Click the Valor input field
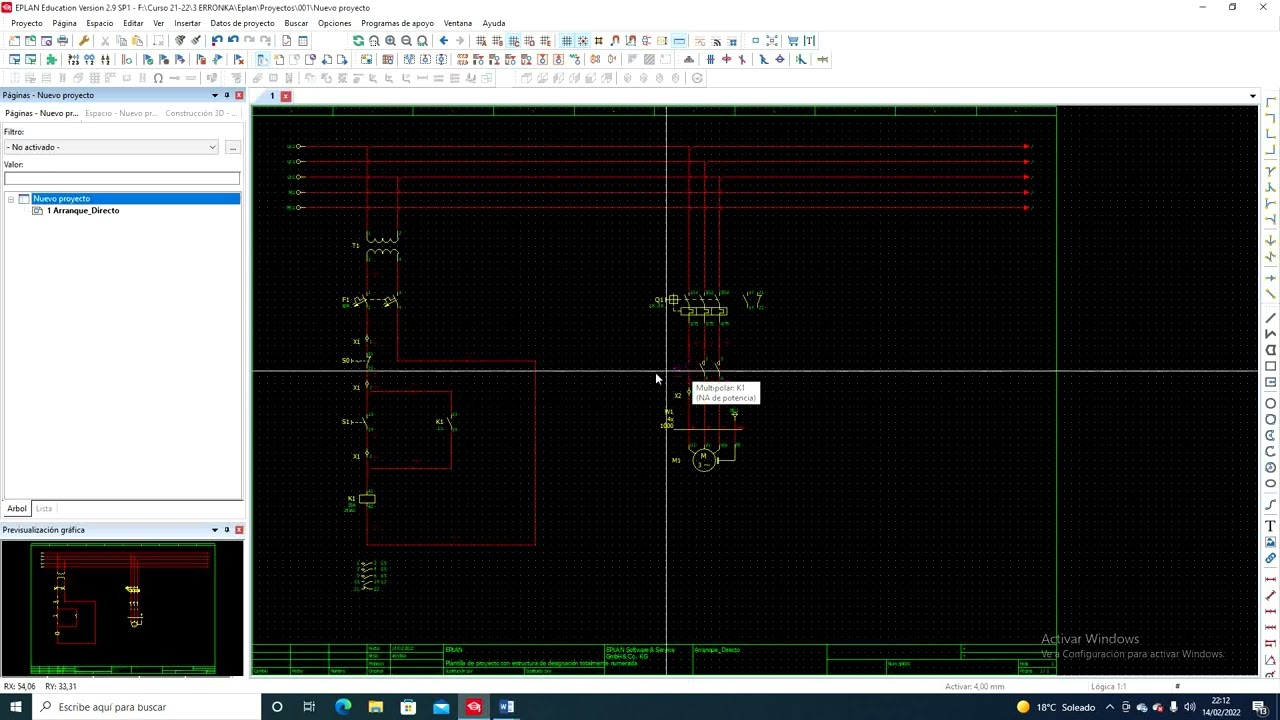Screen dimensions: 1280x720 pyautogui.click(x=122, y=178)
